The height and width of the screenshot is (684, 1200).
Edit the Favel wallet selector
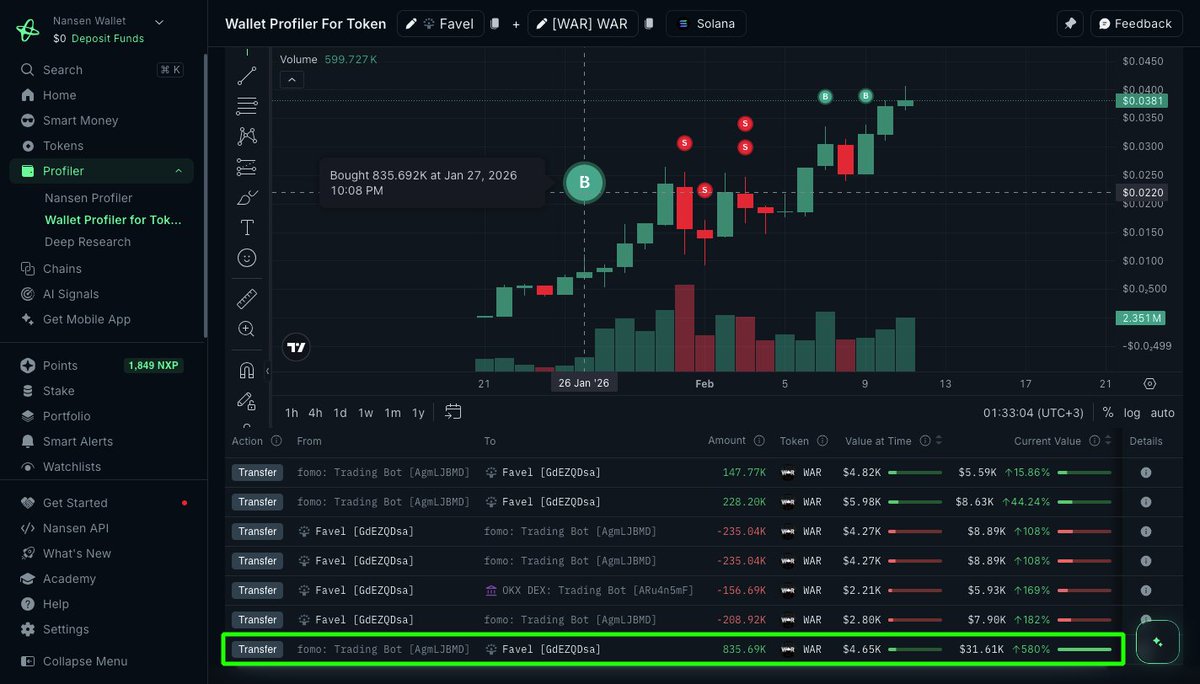[x=440, y=24]
